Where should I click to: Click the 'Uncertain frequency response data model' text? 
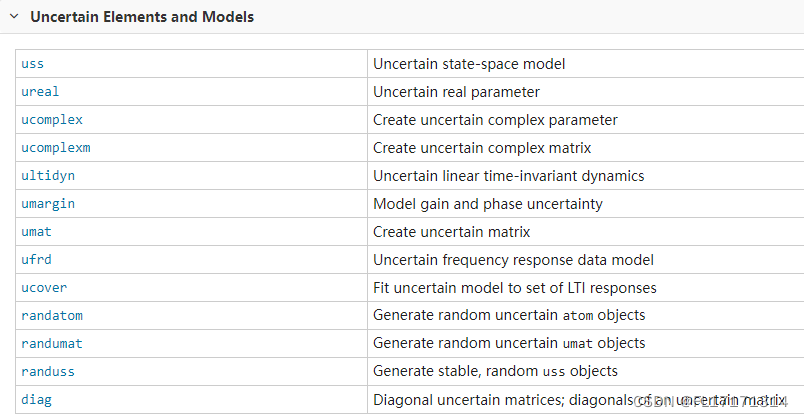(x=513, y=260)
